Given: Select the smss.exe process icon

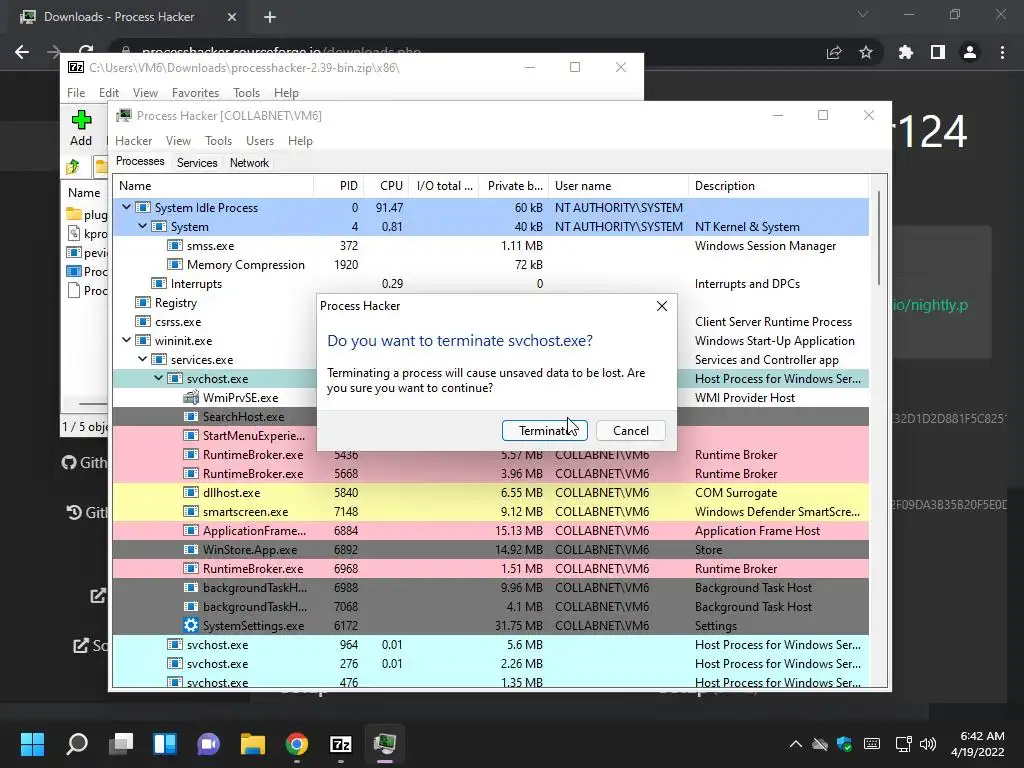Looking at the screenshot, I should (174, 246).
